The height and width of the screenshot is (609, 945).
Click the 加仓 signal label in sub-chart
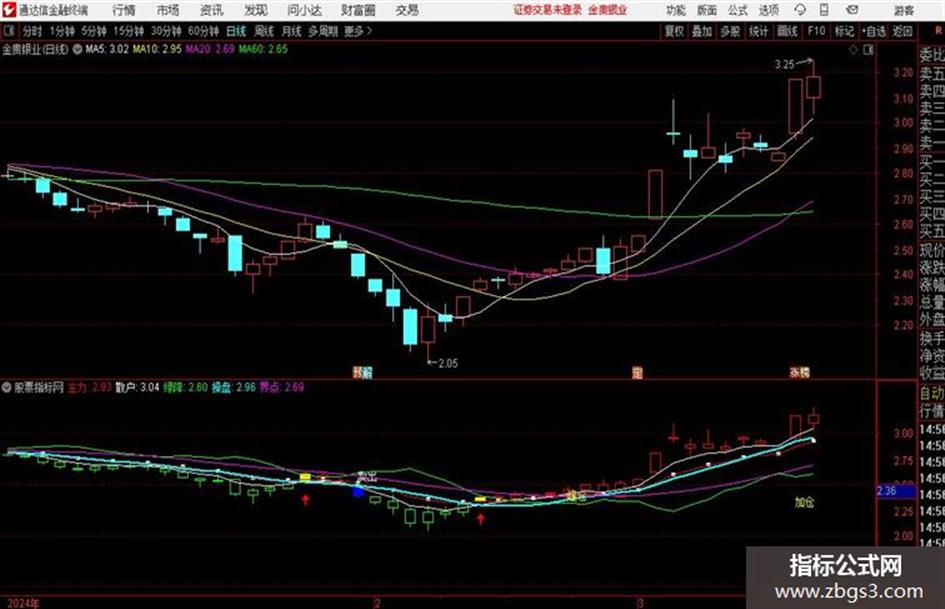click(x=804, y=502)
